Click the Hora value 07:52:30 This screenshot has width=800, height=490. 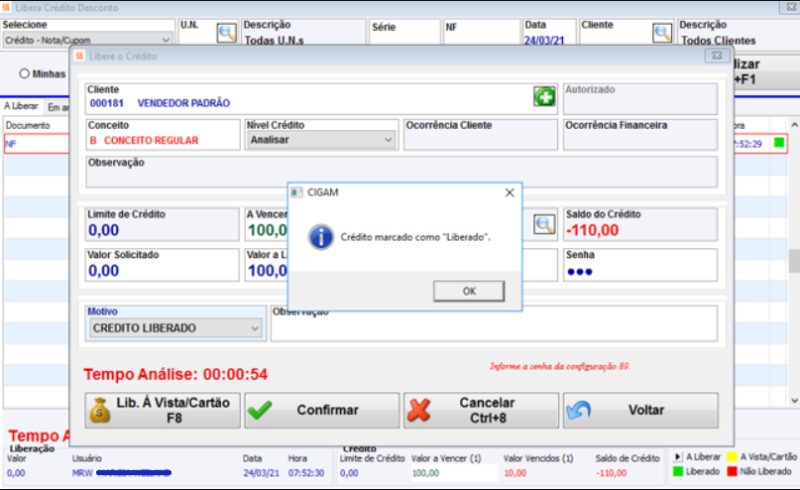click(x=306, y=473)
